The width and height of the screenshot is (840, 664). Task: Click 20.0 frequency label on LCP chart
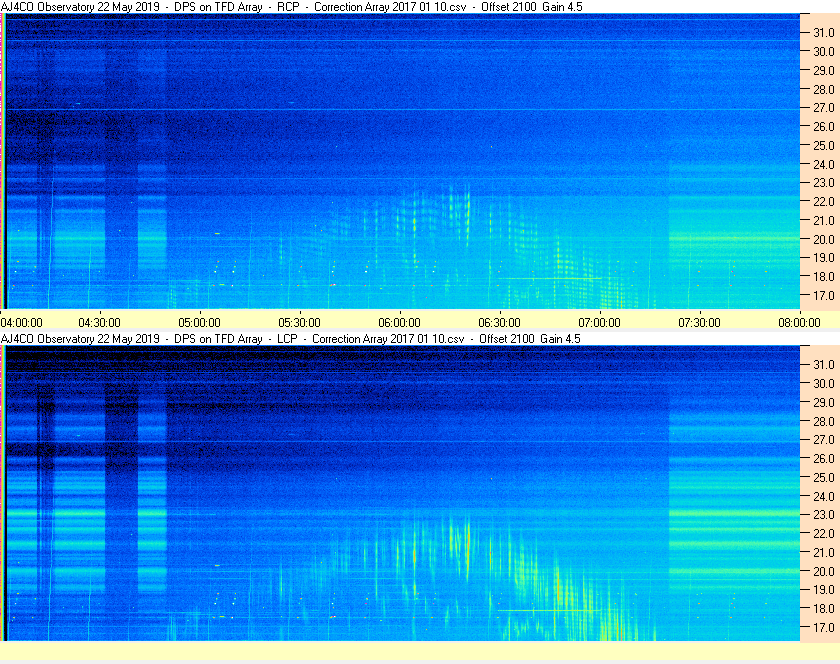tap(824, 571)
